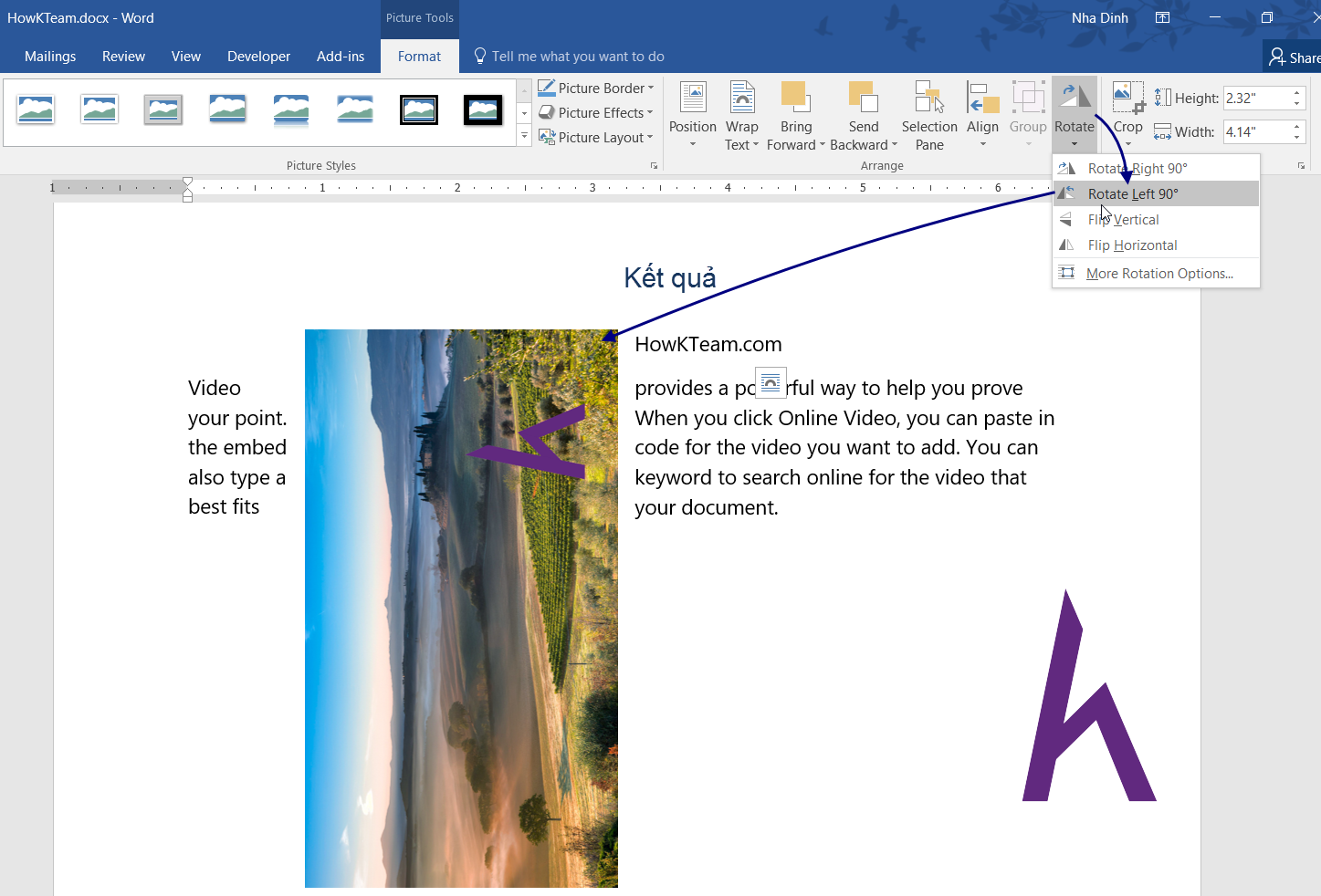Apply the black double-frame picture style
The width and height of the screenshot is (1321, 896).
click(x=419, y=109)
